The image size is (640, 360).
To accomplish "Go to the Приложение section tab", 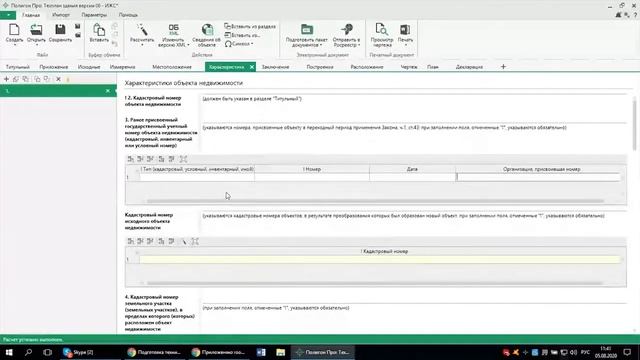I will (x=53, y=67).
